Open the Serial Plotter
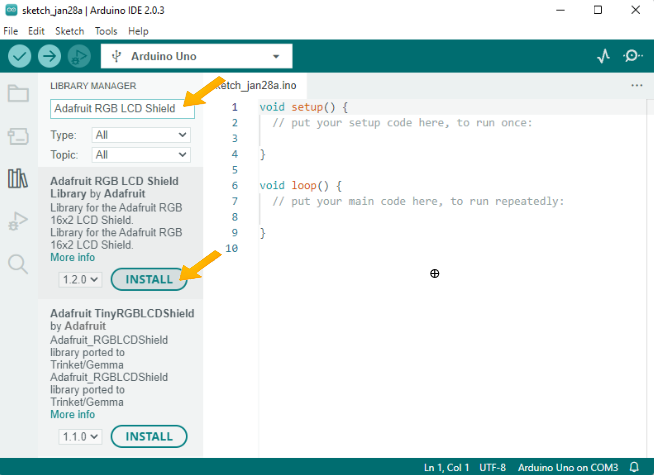 [x=604, y=56]
